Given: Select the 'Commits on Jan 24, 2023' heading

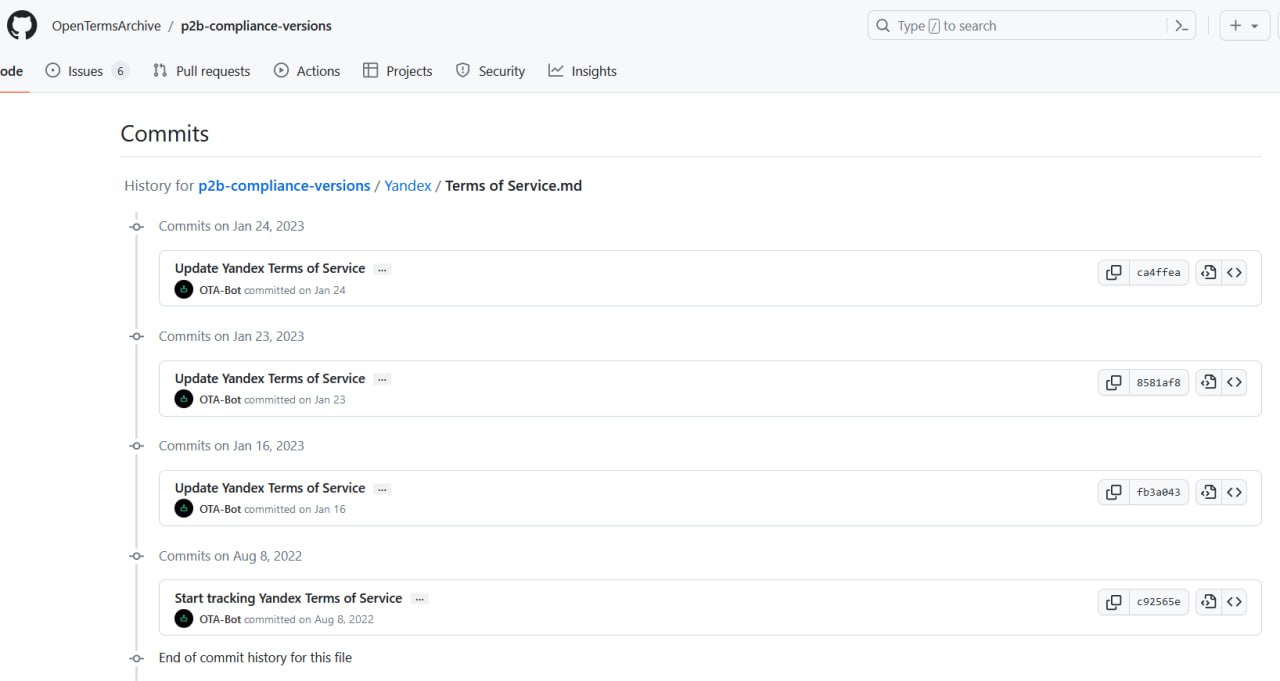Looking at the screenshot, I should 231,226.
